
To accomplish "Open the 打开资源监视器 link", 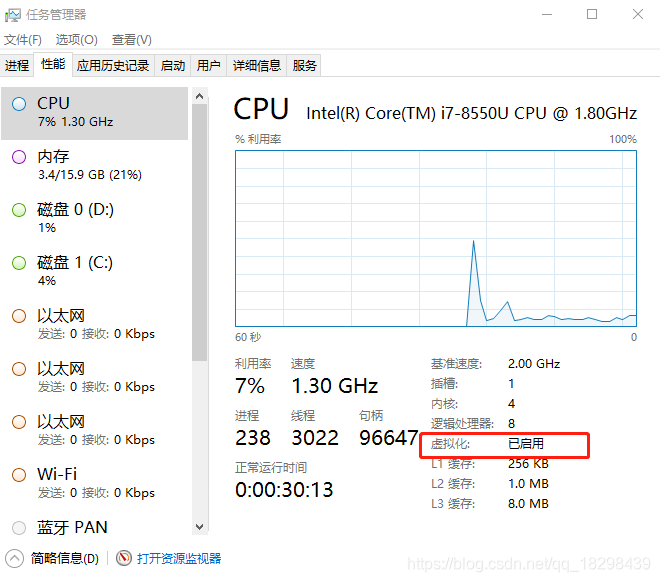I will [179, 558].
